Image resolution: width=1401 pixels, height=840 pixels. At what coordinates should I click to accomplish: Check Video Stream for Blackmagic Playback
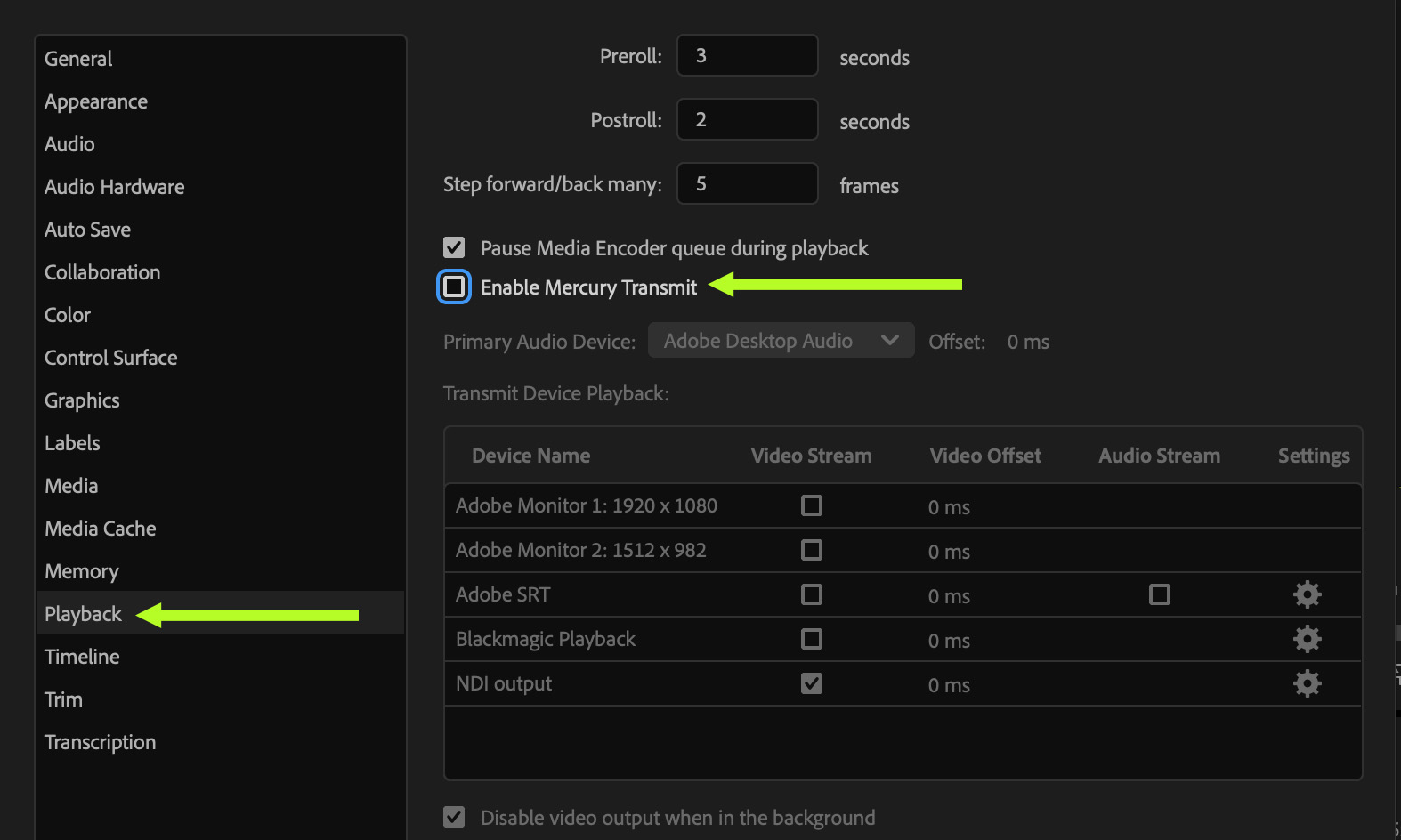[812, 639]
